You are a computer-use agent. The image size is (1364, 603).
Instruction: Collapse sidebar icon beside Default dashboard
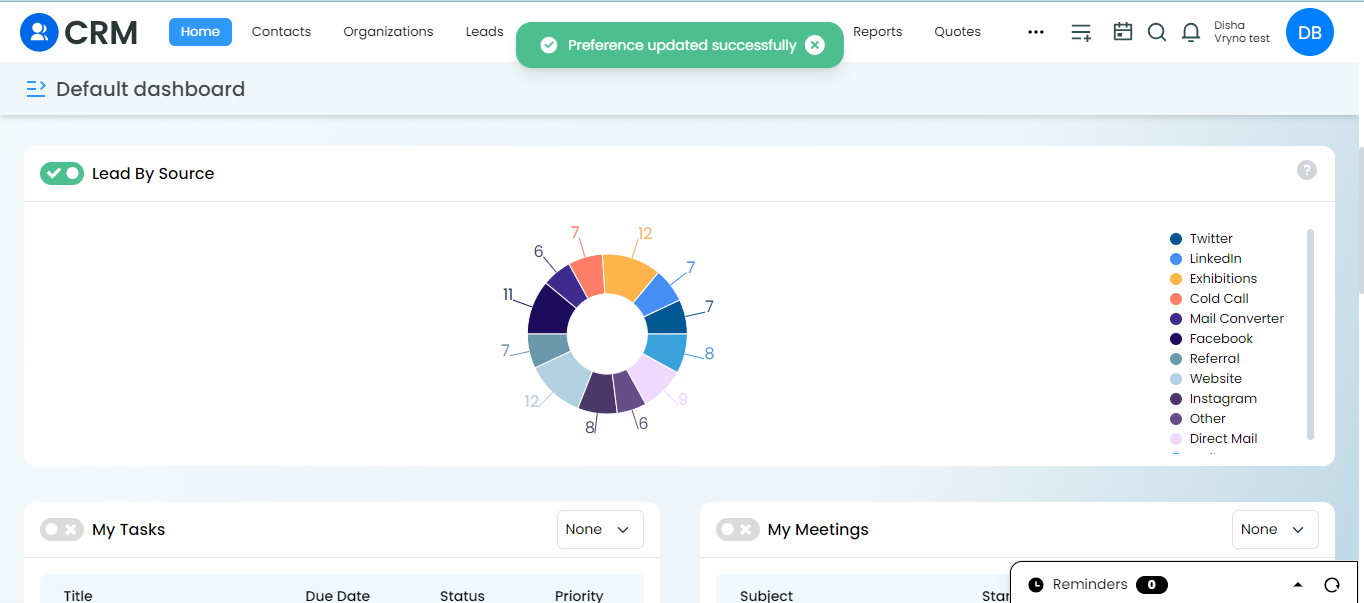[x=36, y=89]
